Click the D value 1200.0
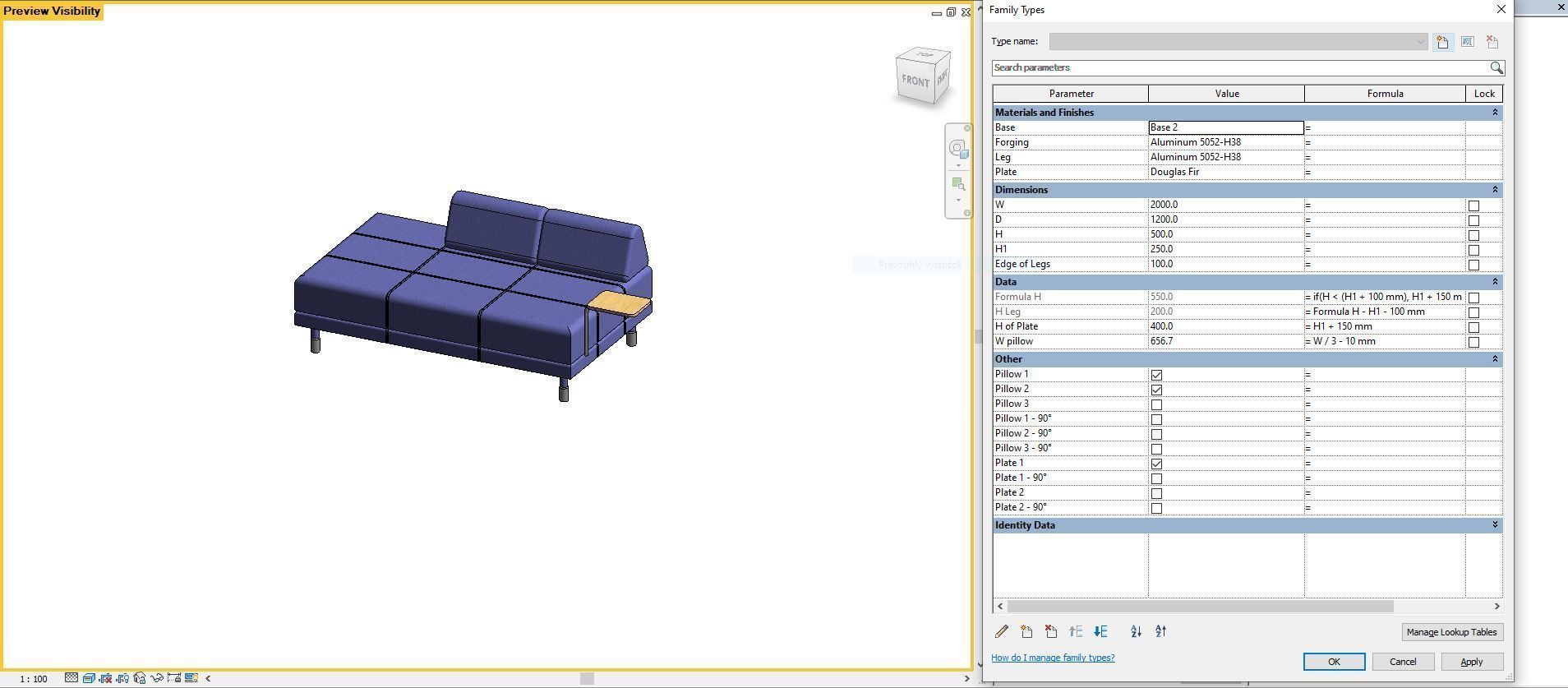 point(1226,219)
